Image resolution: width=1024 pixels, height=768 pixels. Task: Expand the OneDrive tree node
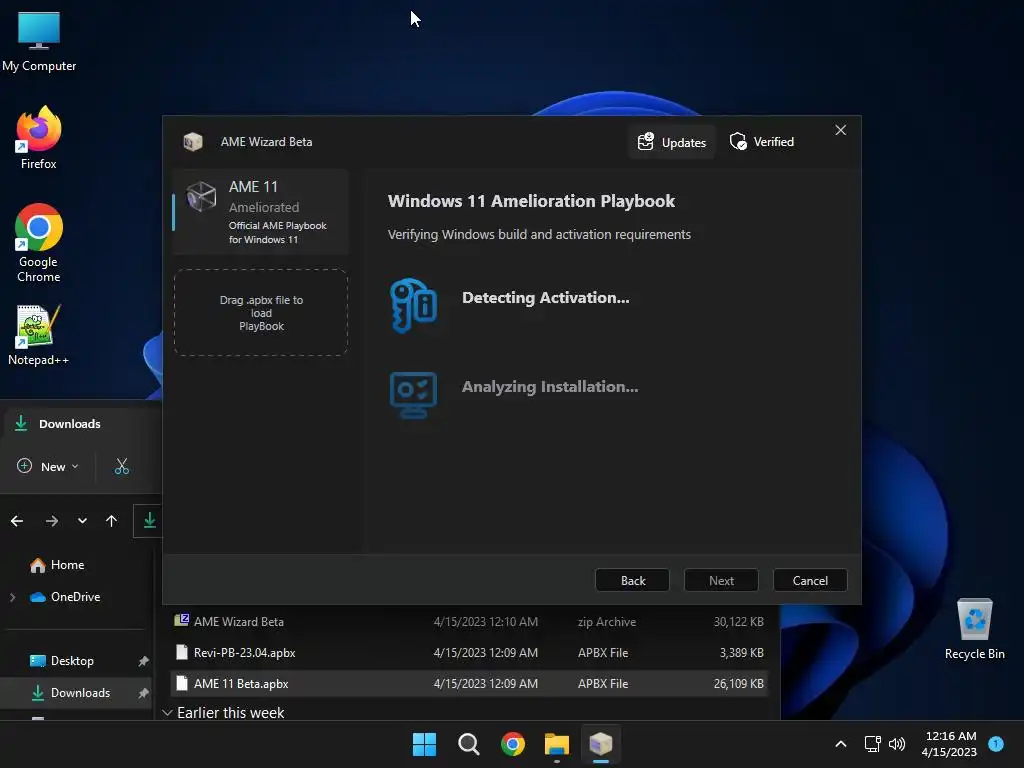point(12,597)
